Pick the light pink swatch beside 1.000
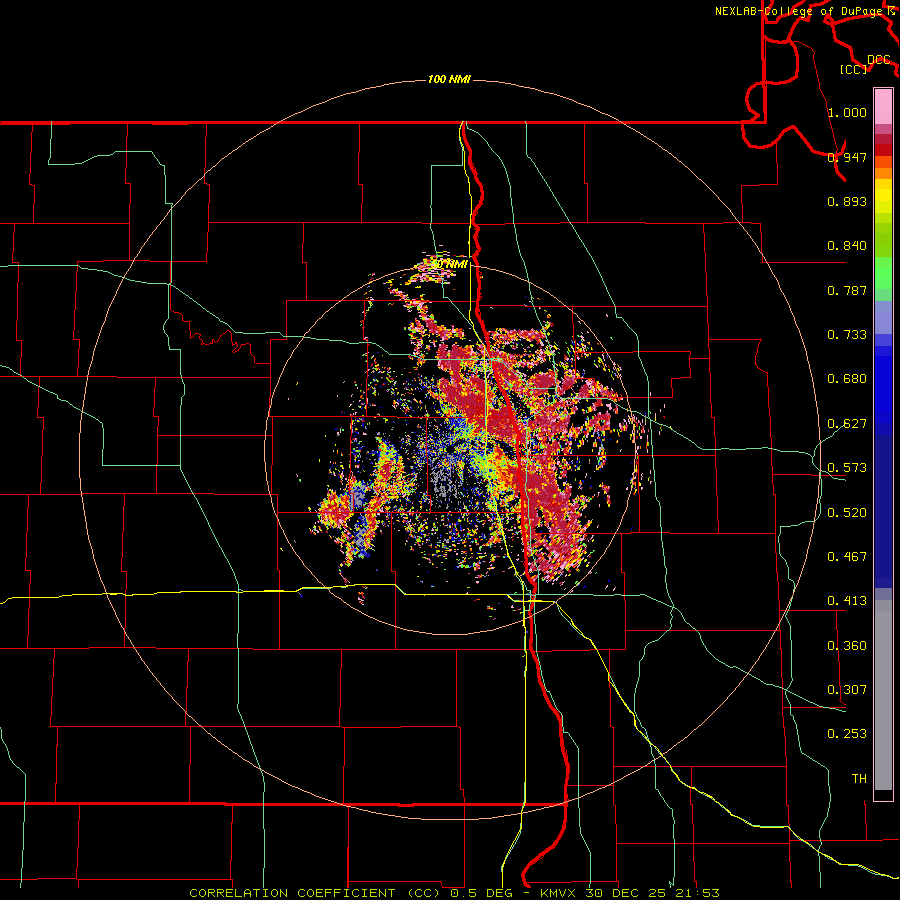Image resolution: width=900 pixels, height=900 pixels. click(883, 107)
